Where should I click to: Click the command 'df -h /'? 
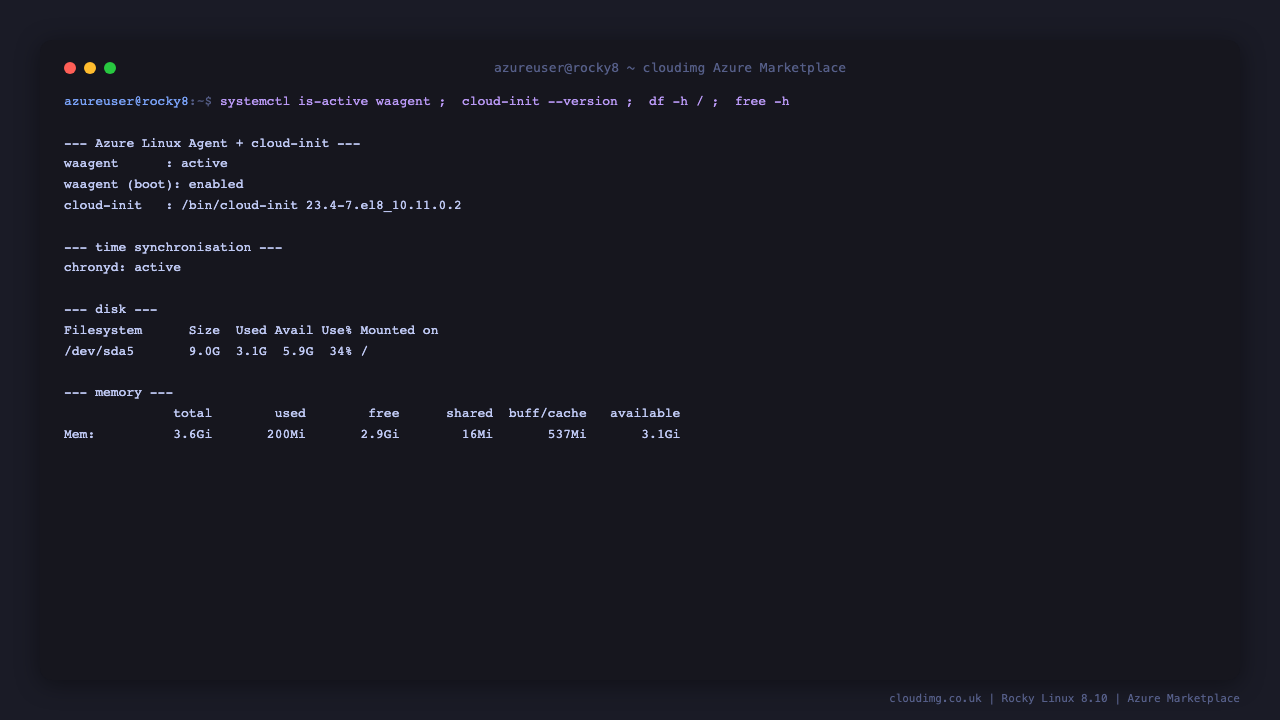click(676, 101)
